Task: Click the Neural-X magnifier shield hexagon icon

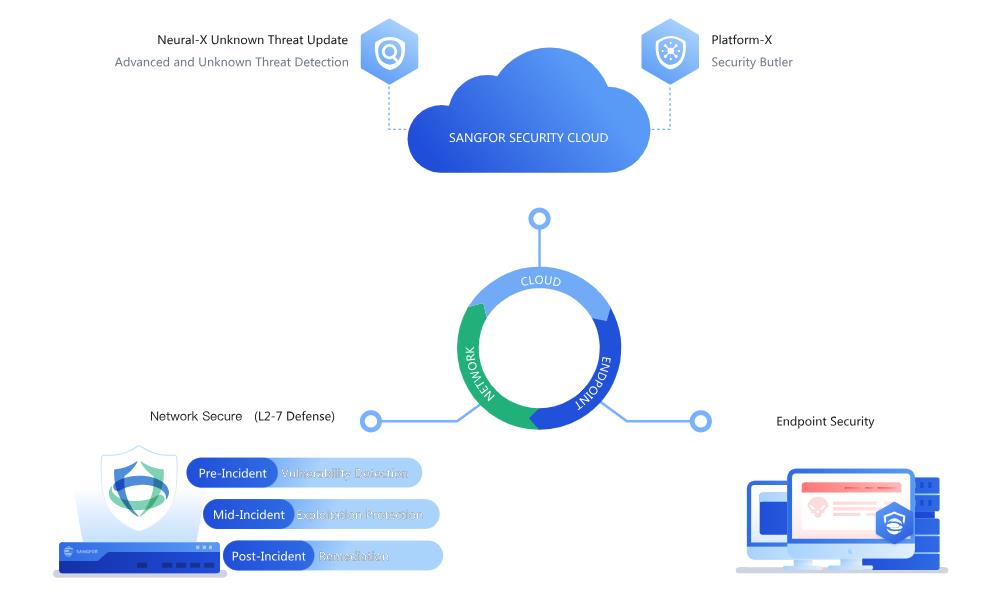Action: point(389,51)
